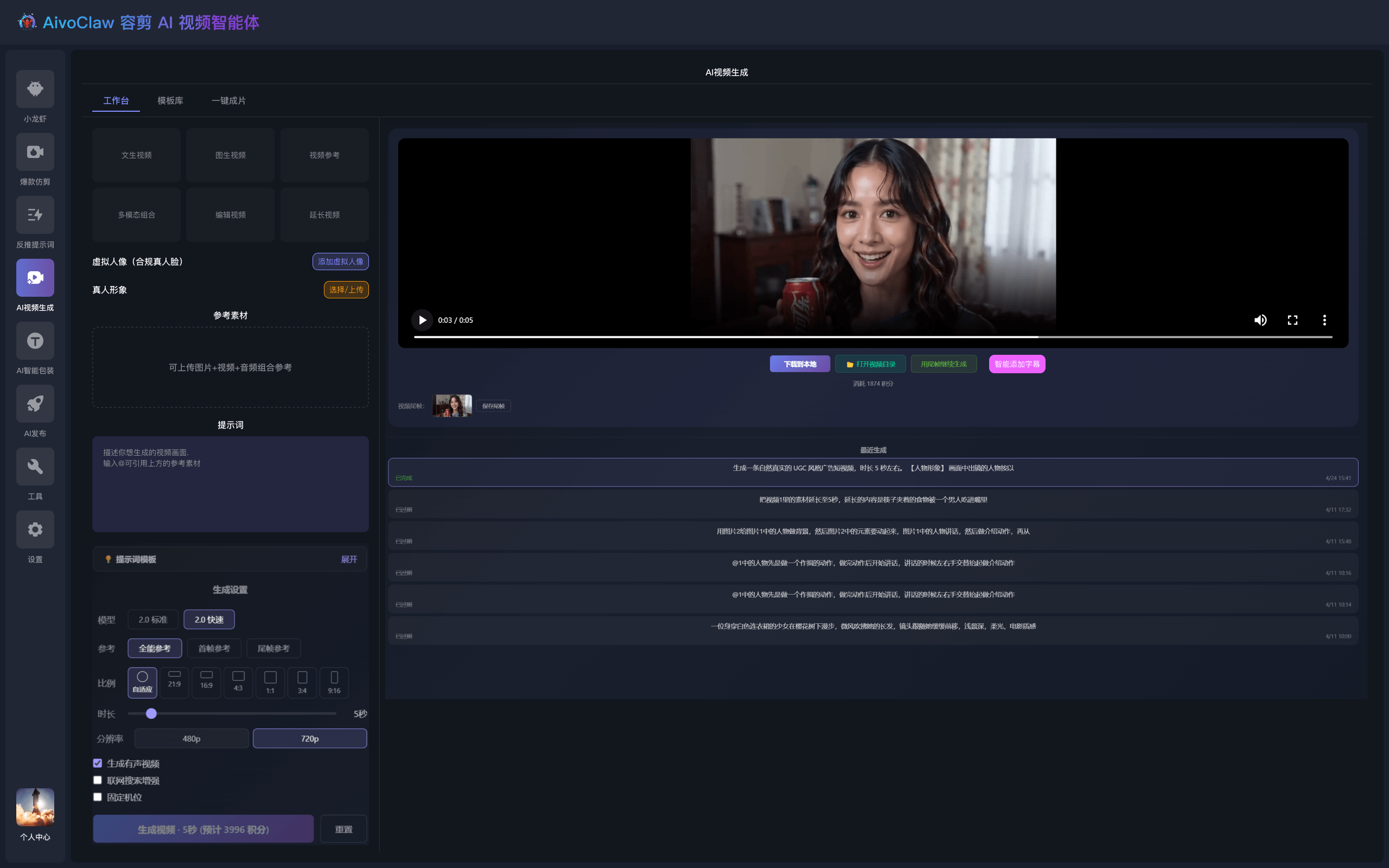The image size is (1389, 868).
Task: Click the 下载到本地 button
Action: (800, 364)
